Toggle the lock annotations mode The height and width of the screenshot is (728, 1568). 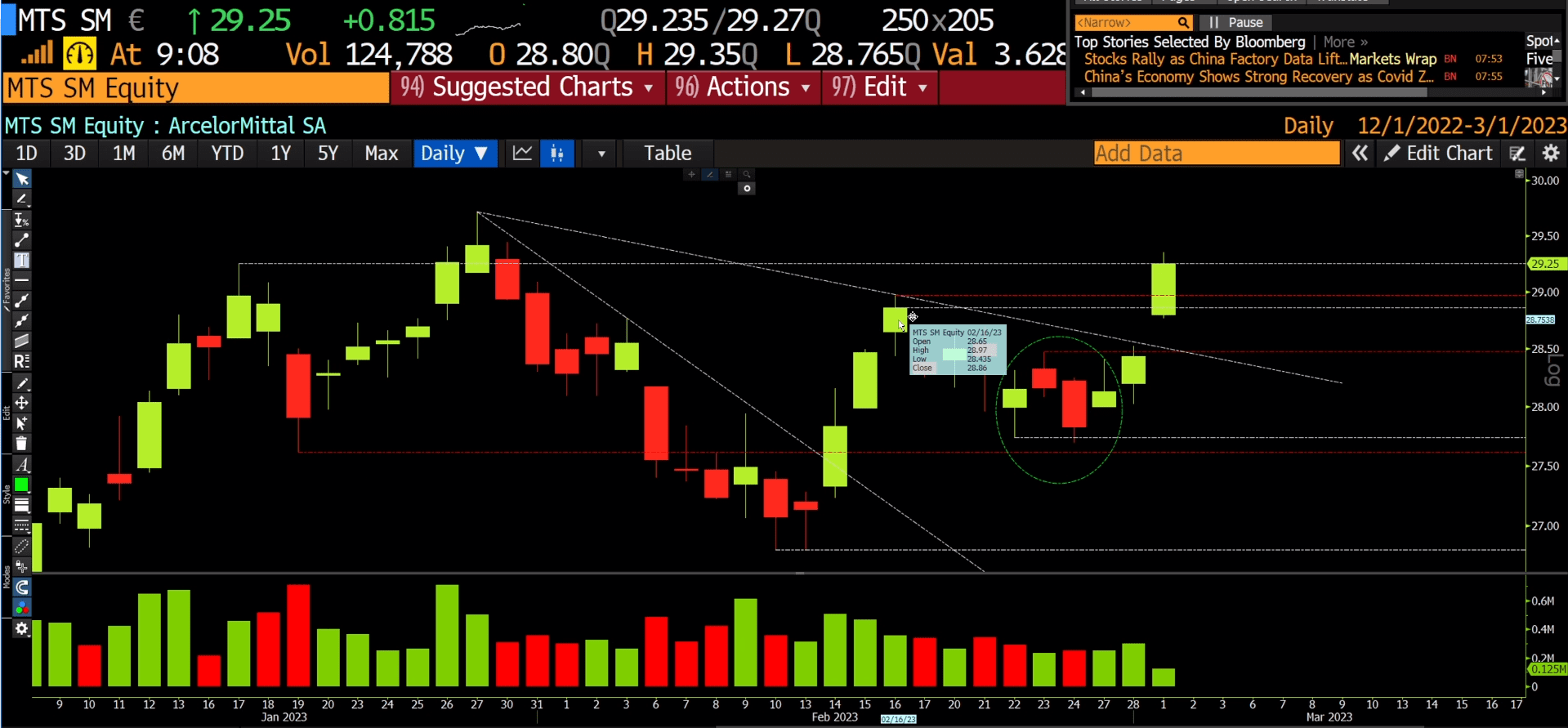(x=22, y=567)
